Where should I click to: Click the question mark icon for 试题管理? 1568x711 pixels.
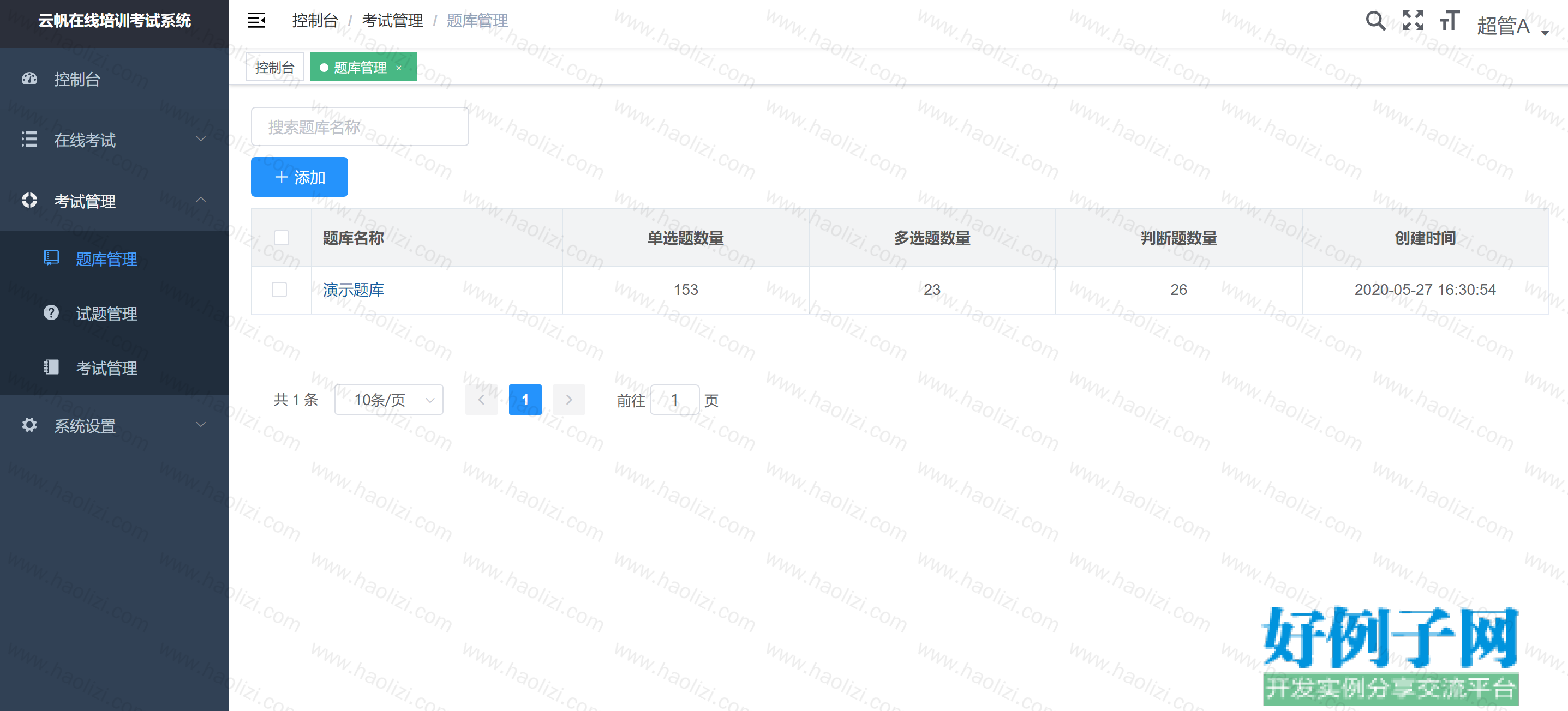51,312
